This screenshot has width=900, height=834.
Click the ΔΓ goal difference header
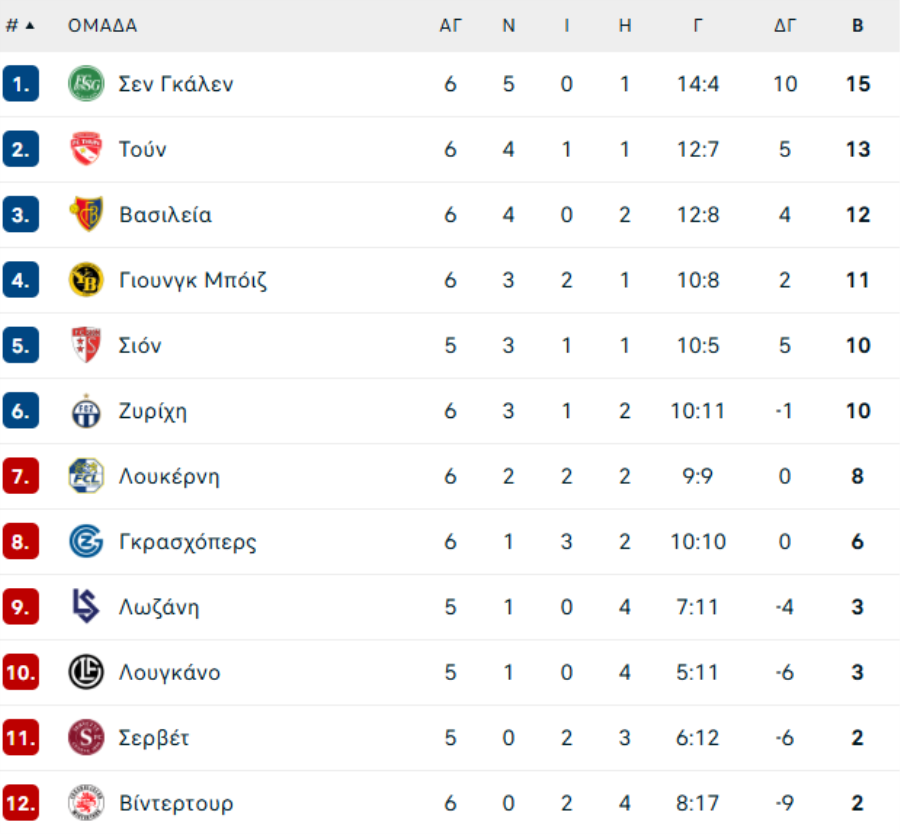(x=785, y=26)
